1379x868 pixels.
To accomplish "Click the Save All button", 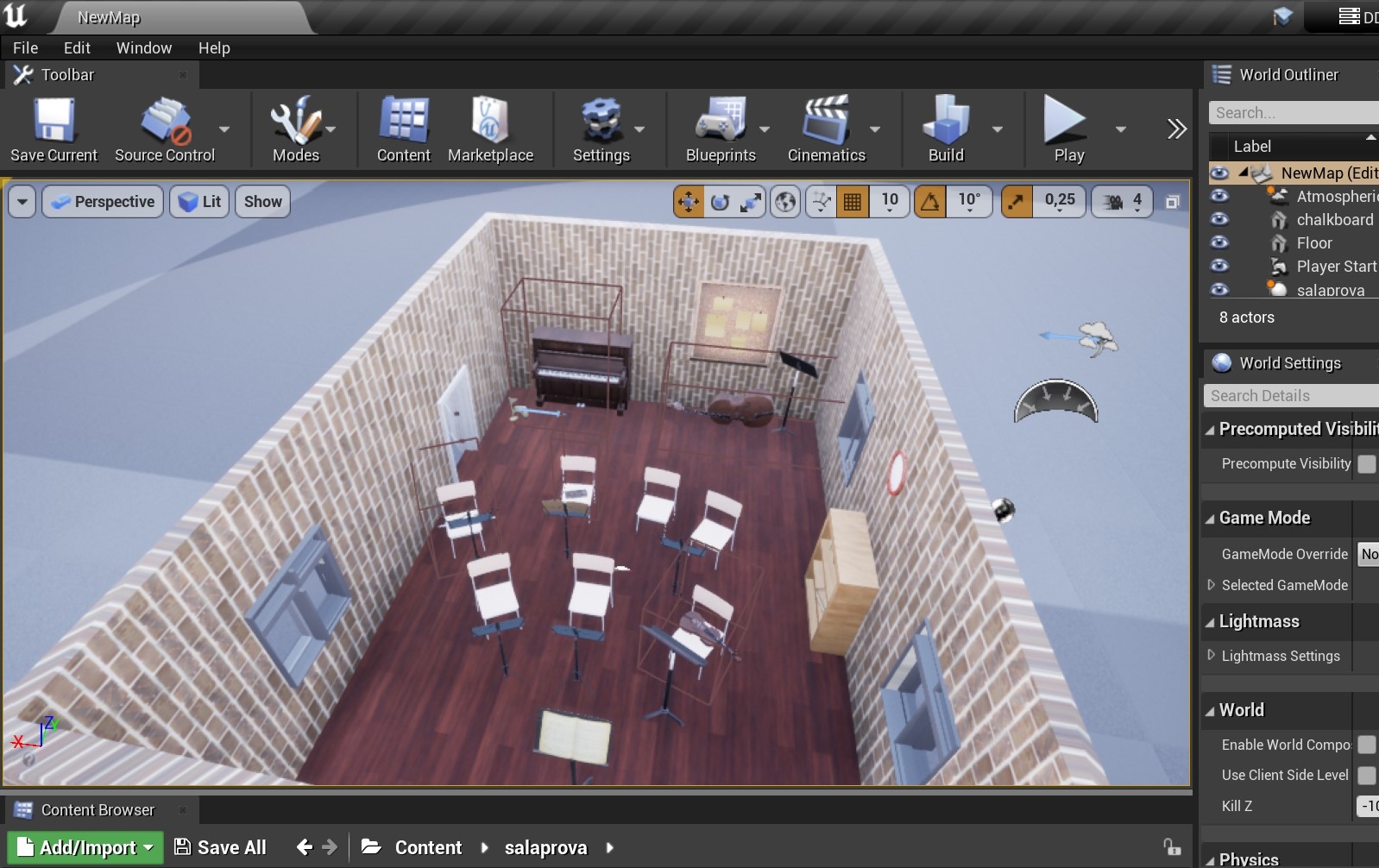I will (x=220, y=847).
